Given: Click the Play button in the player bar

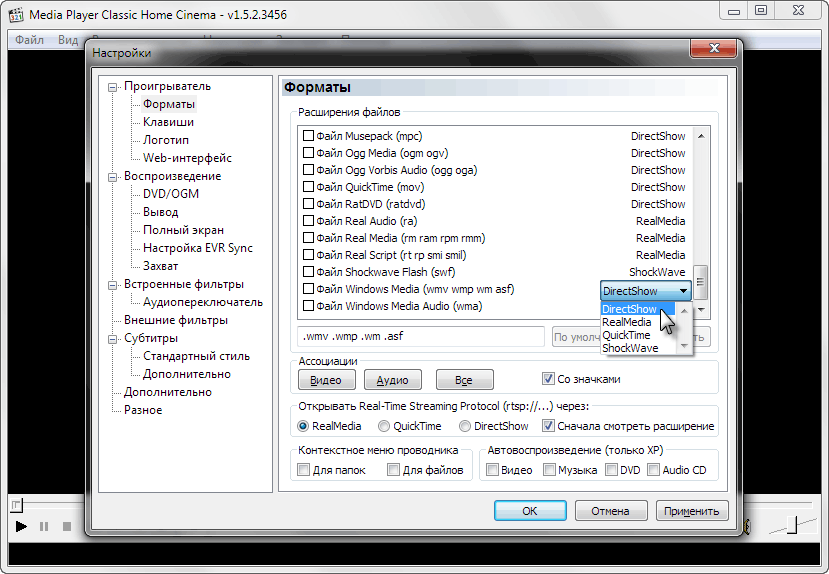Looking at the screenshot, I should [21, 526].
